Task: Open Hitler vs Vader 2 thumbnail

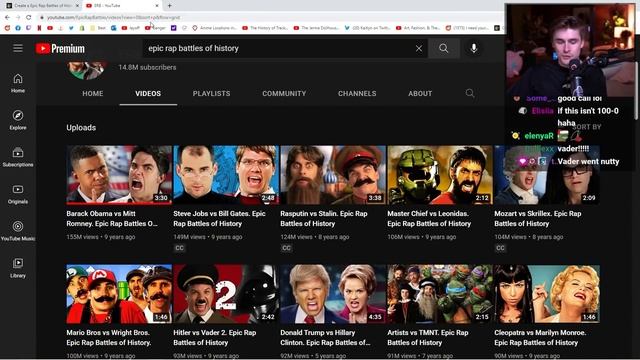Action: (x=226, y=294)
